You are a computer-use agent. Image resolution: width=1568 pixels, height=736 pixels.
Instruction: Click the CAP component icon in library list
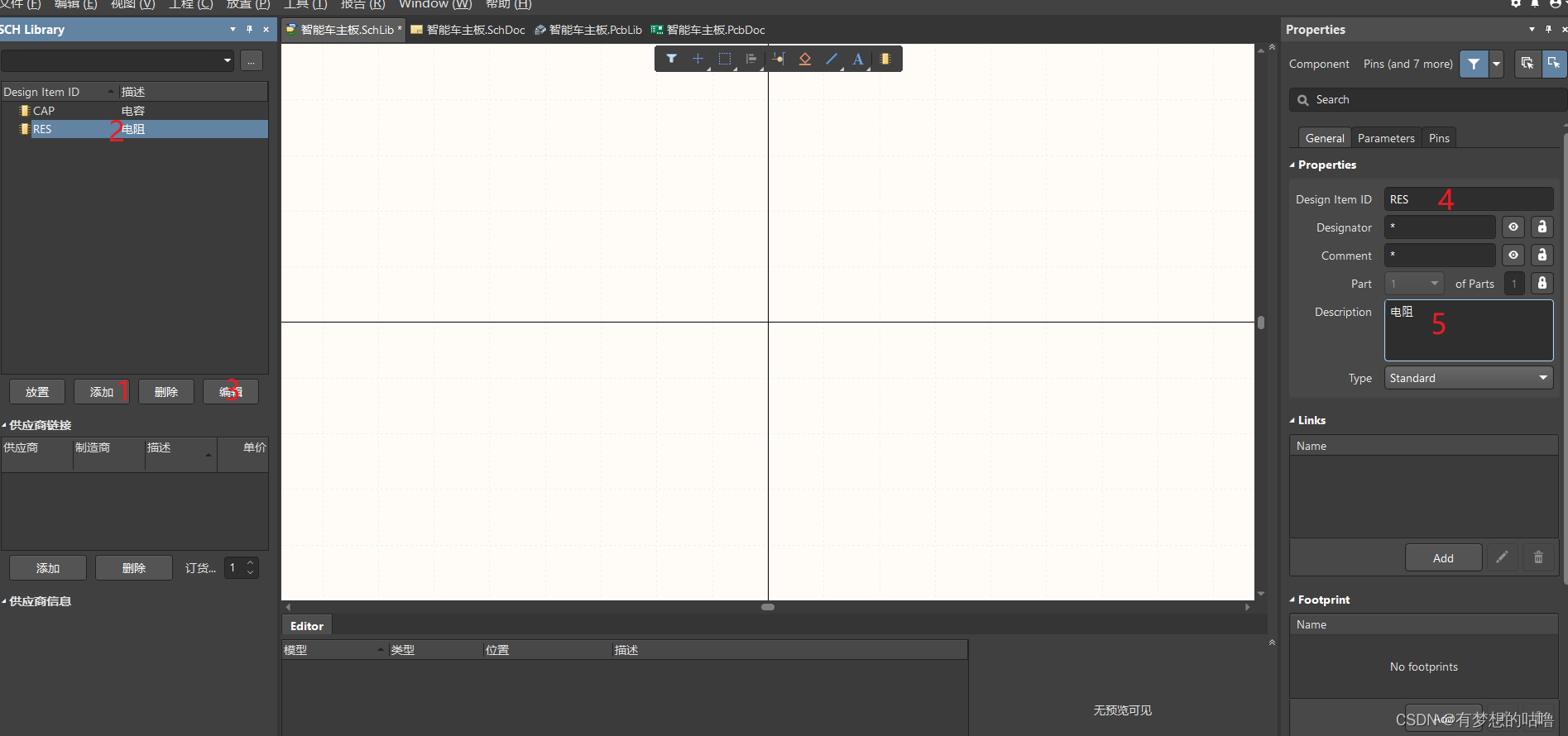tap(25, 111)
